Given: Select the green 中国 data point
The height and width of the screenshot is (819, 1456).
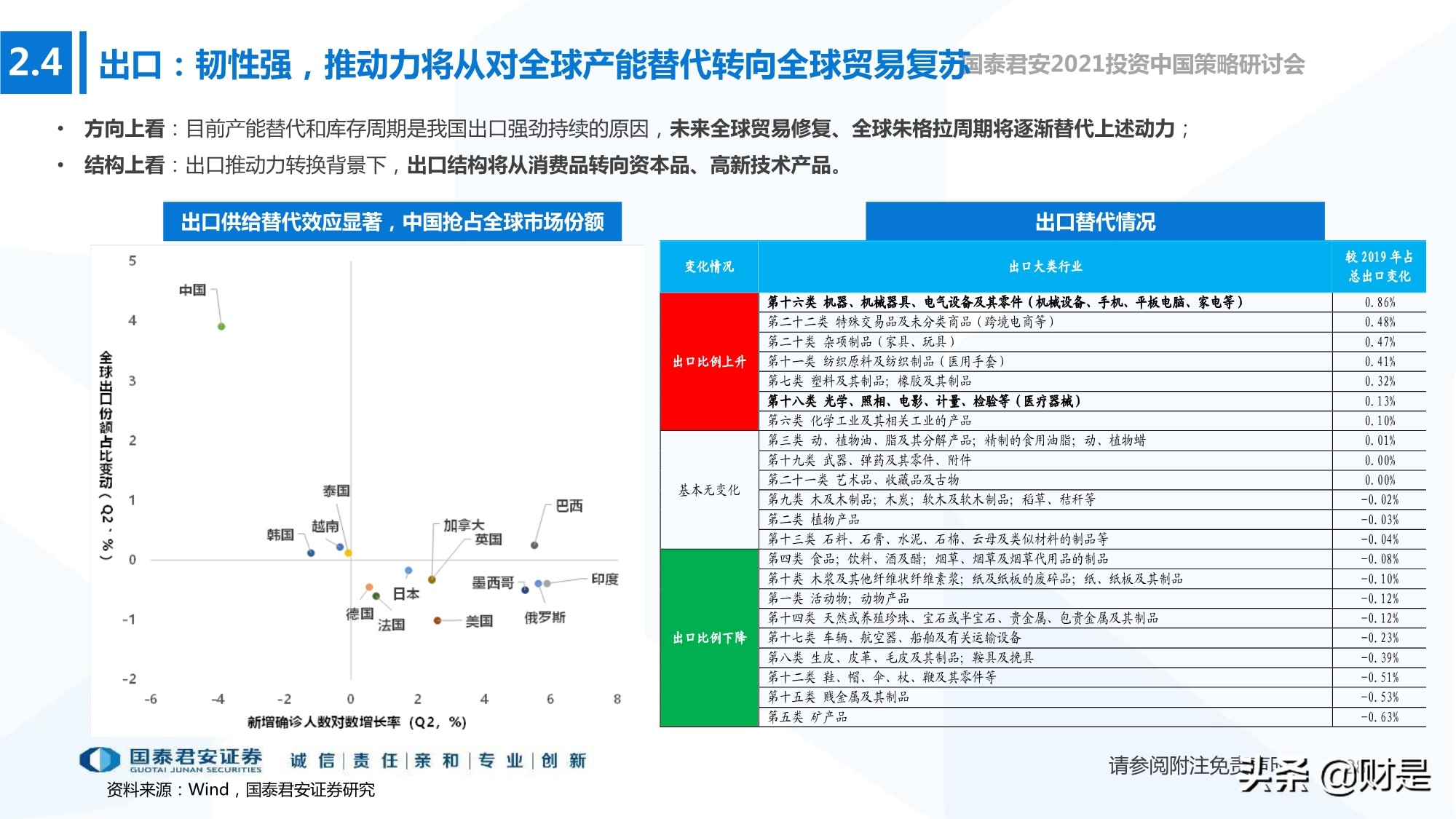Looking at the screenshot, I should (221, 326).
